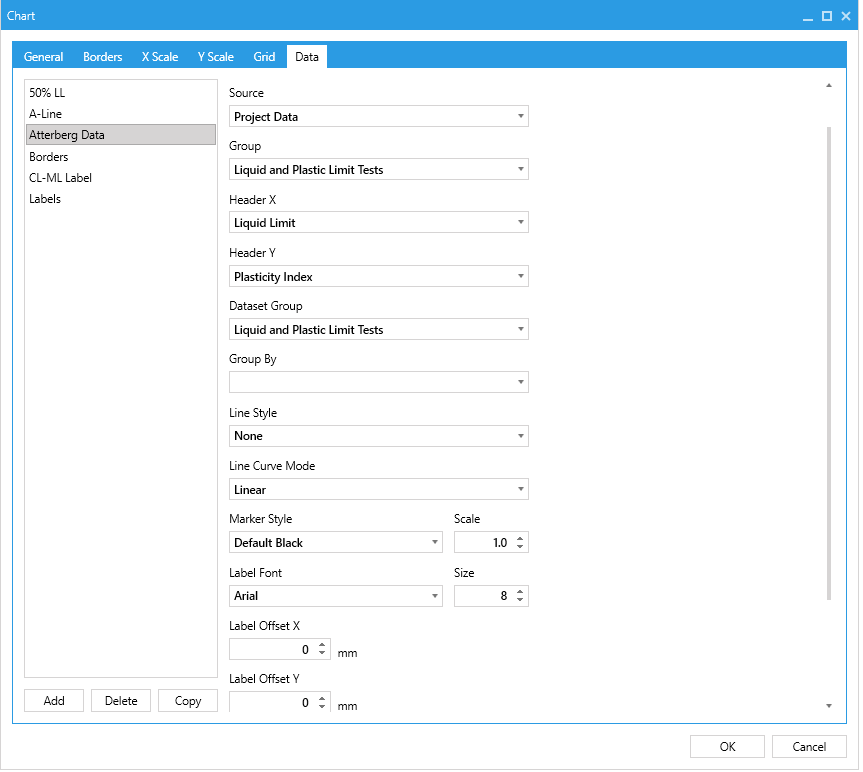Copy the selected data series

(188, 701)
